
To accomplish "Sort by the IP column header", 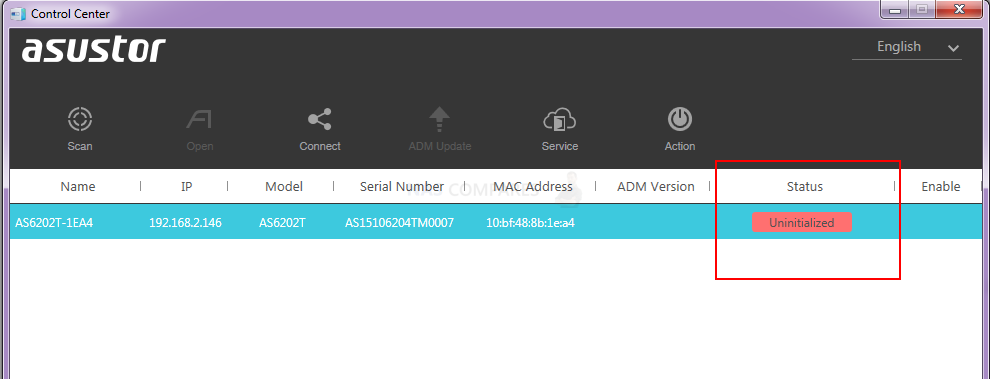I will (186, 186).
